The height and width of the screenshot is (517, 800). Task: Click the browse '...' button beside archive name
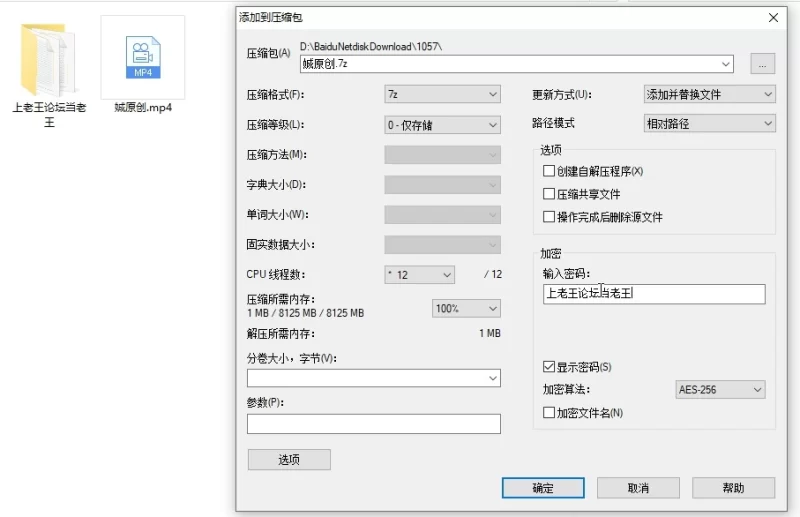[762, 64]
